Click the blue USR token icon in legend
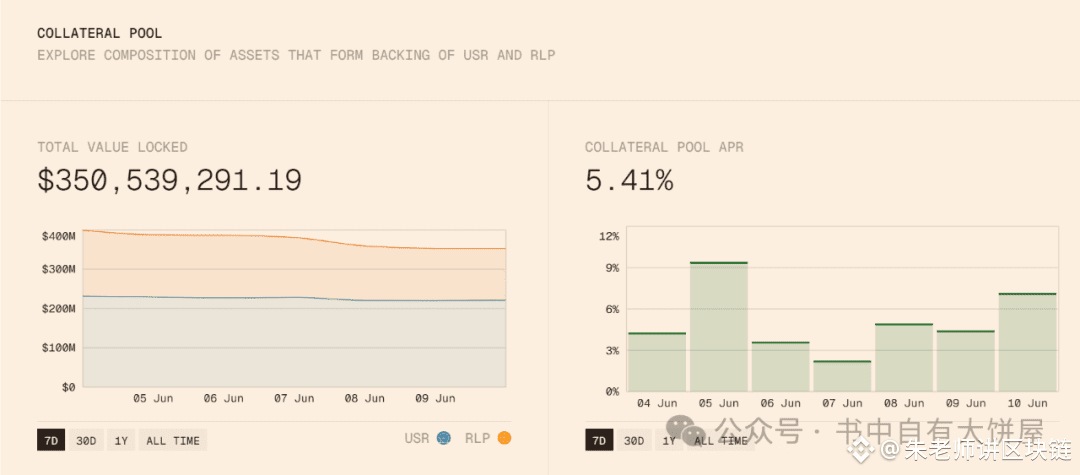 (x=443, y=438)
